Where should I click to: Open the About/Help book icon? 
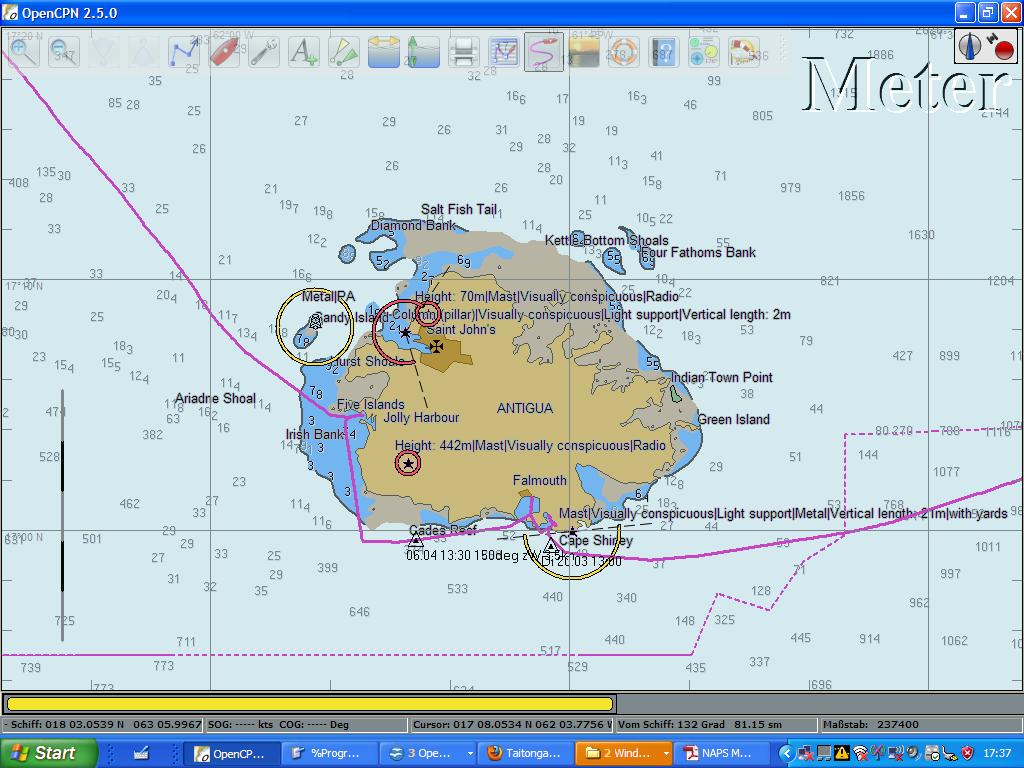(663, 52)
